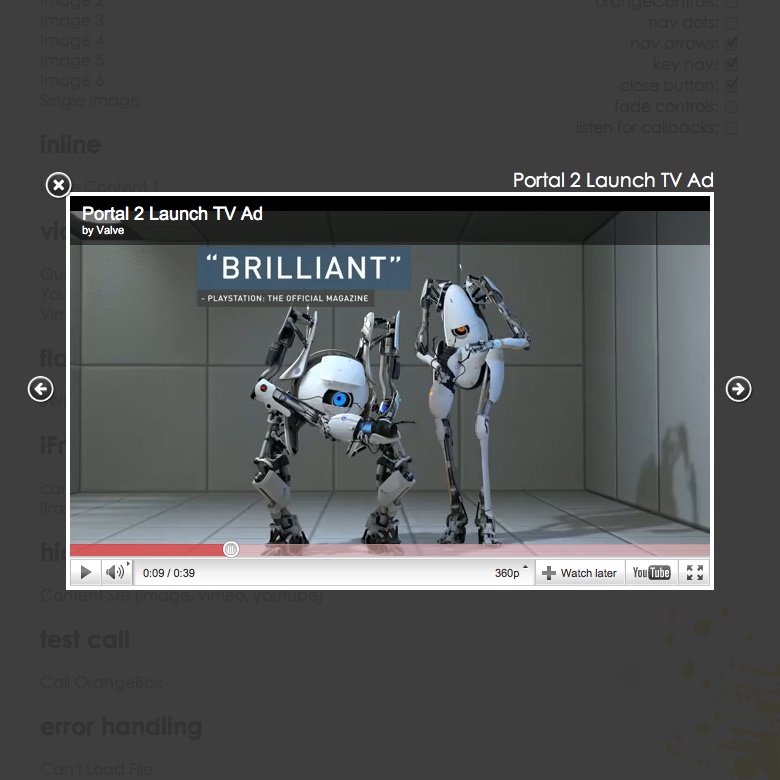
Task: Toggle the fade controls checkbox
Action: [731, 107]
